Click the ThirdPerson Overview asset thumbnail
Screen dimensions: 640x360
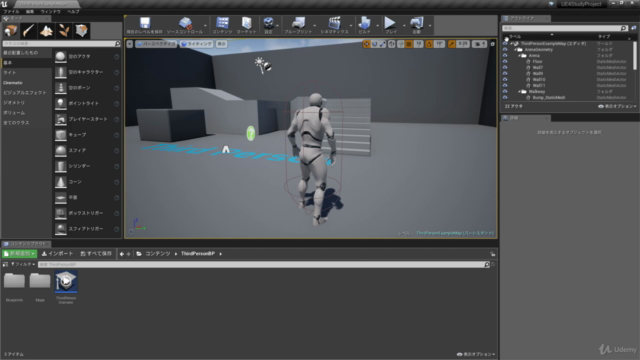click(66, 281)
